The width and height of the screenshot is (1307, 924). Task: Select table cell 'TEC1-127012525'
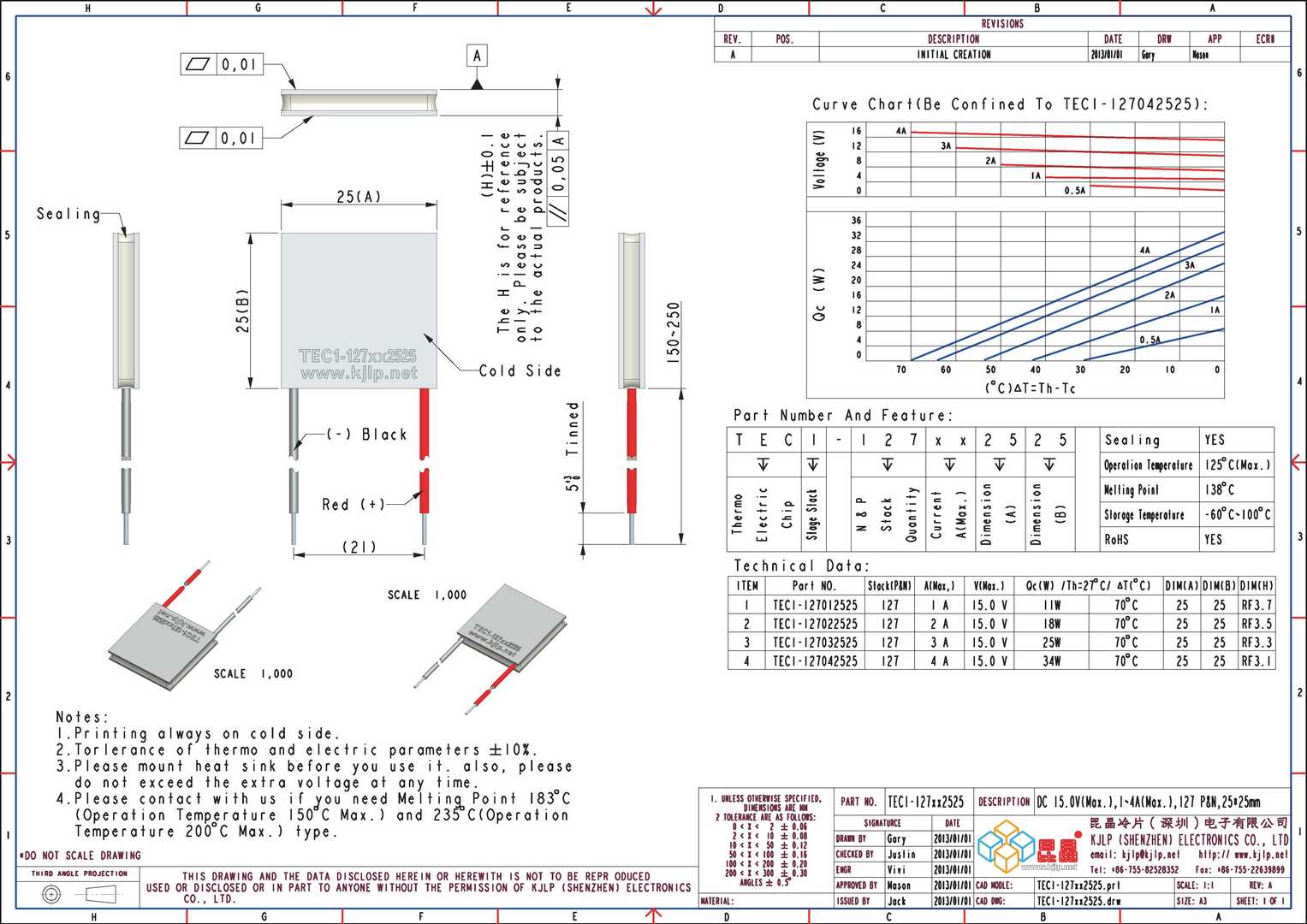pos(815,605)
